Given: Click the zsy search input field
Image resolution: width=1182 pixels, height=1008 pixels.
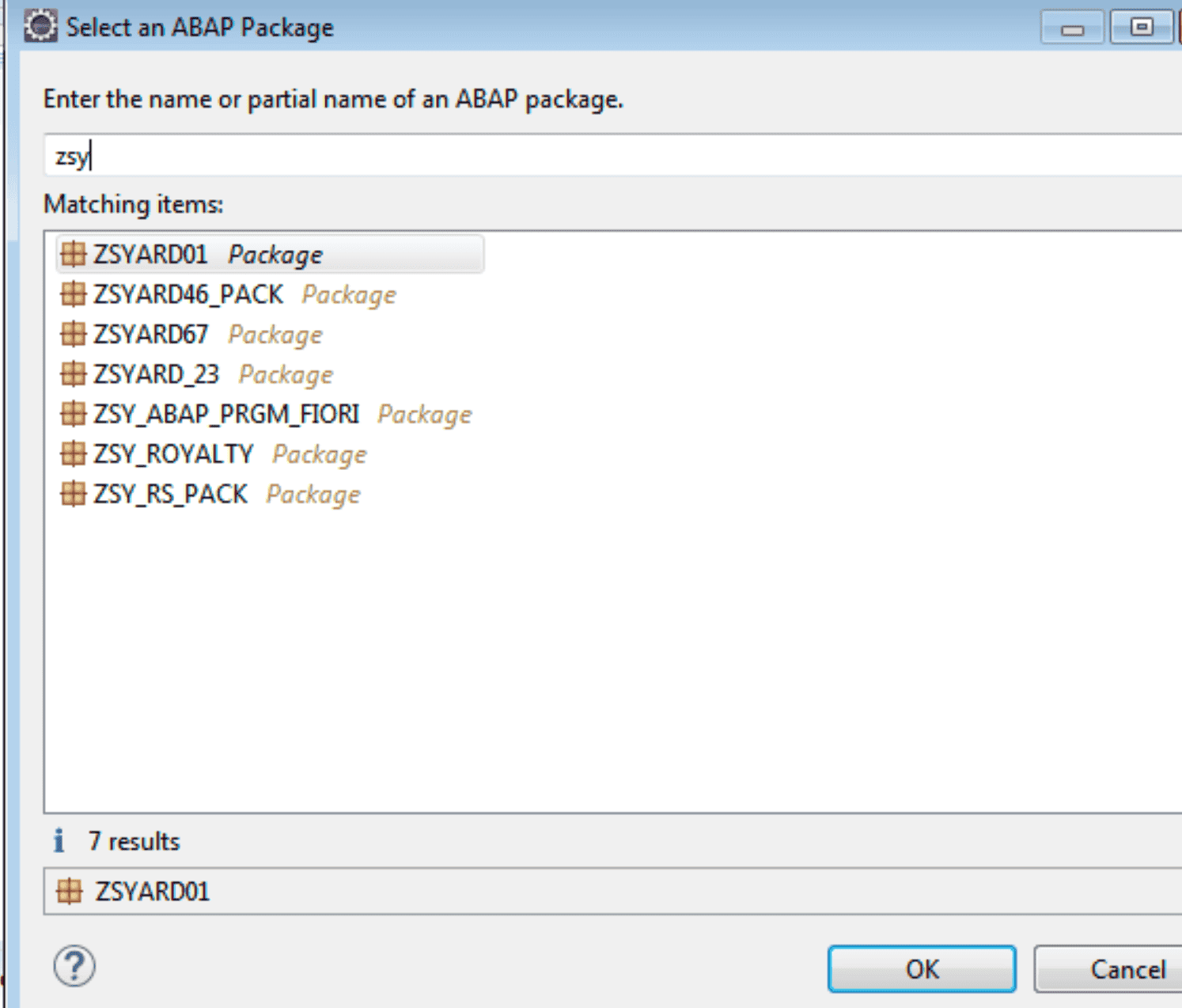Looking at the screenshot, I should pyautogui.click(x=316, y=156).
